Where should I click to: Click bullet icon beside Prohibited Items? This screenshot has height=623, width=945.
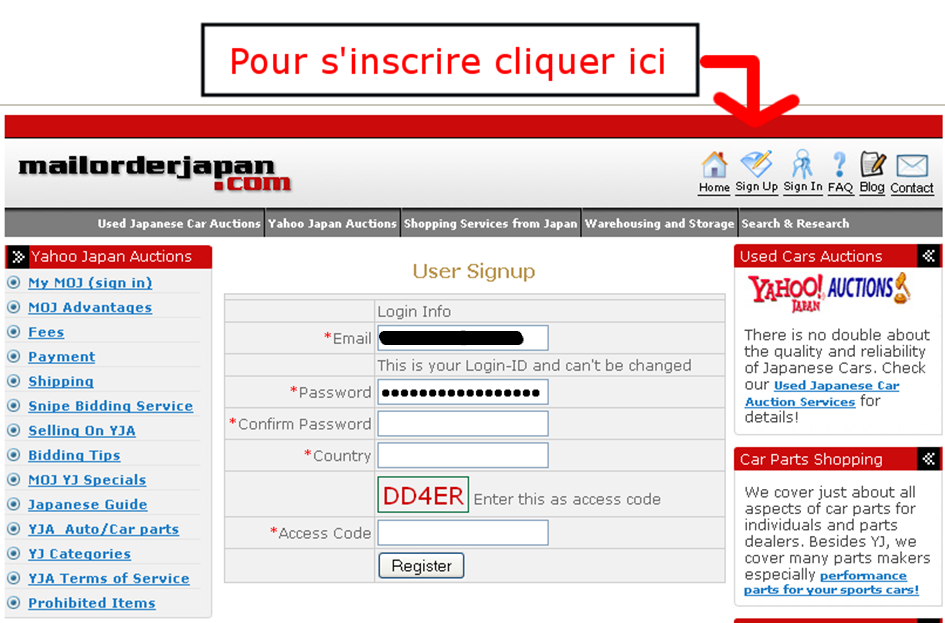click(14, 603)
